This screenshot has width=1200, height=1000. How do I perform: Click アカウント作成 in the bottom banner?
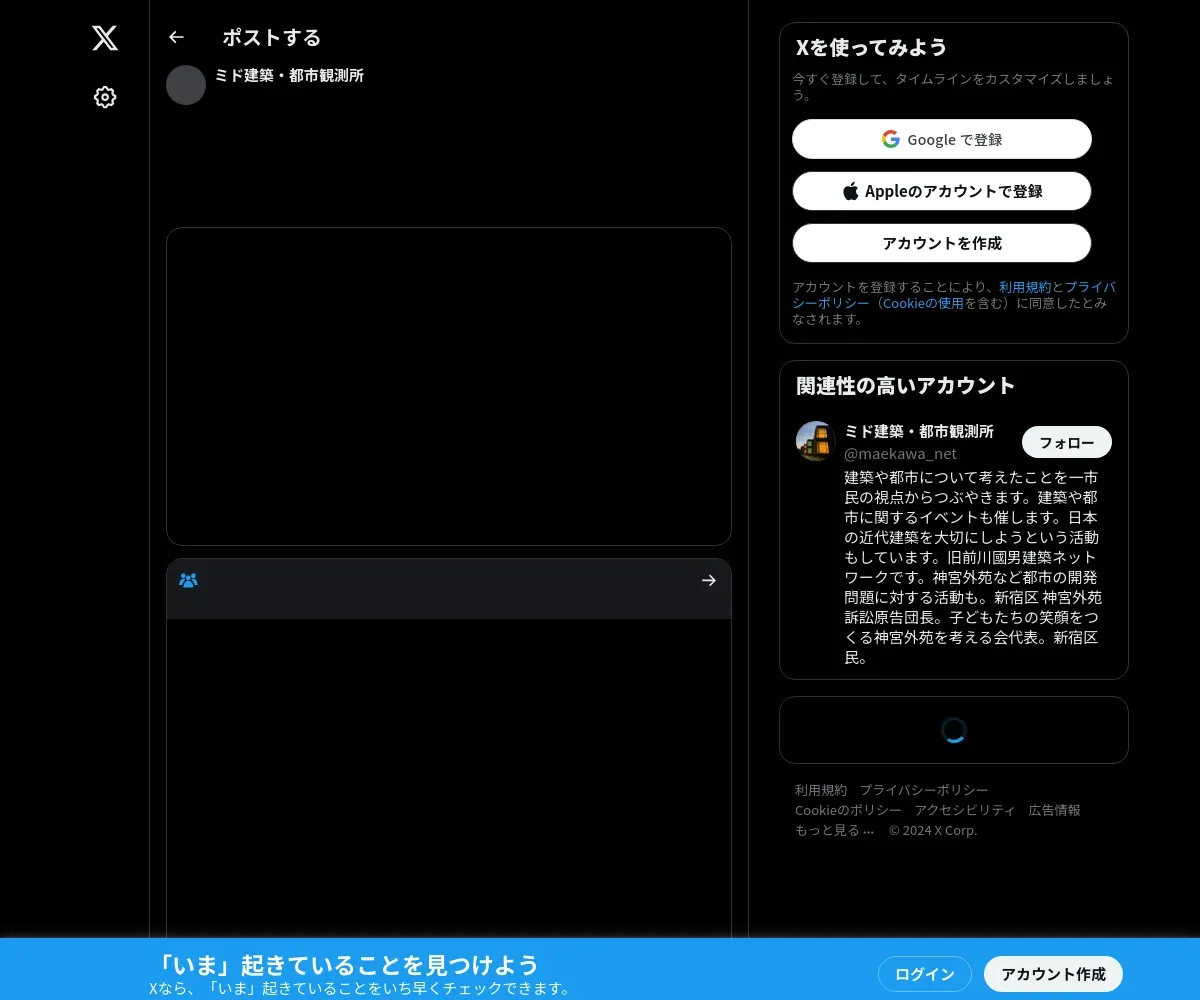pos(1054,974)
